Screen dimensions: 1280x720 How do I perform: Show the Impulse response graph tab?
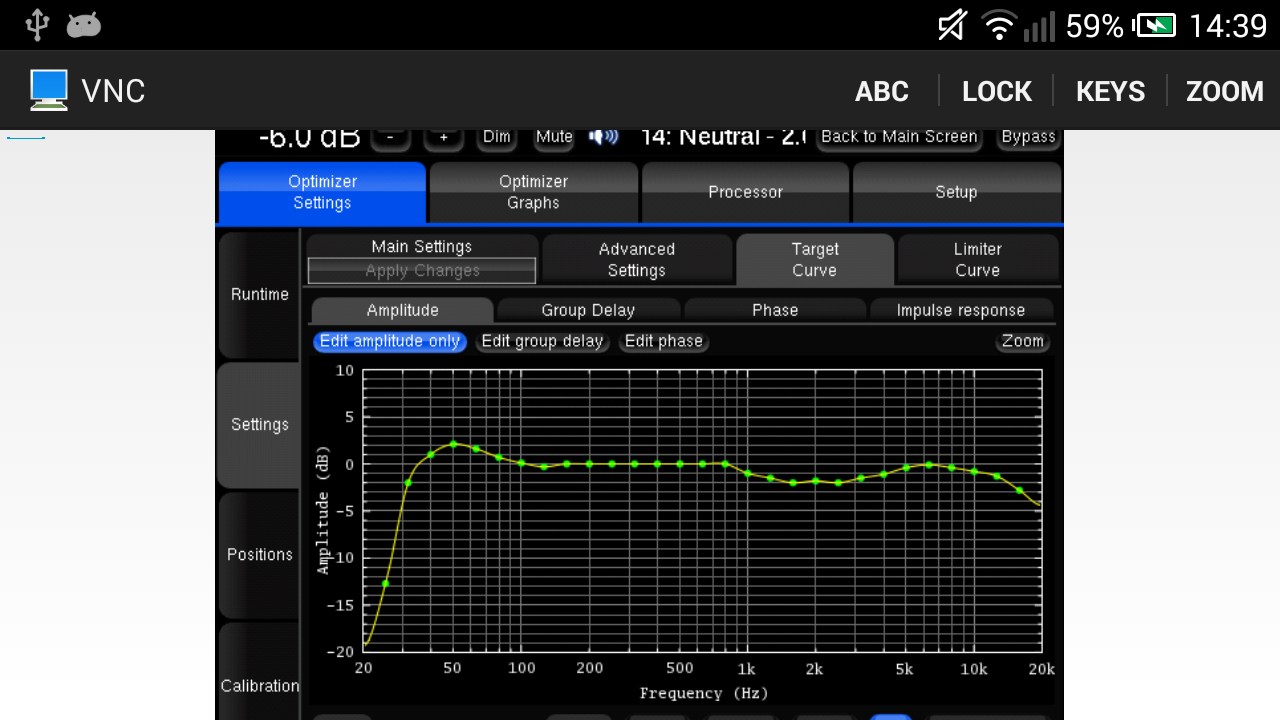coord(960,310)
